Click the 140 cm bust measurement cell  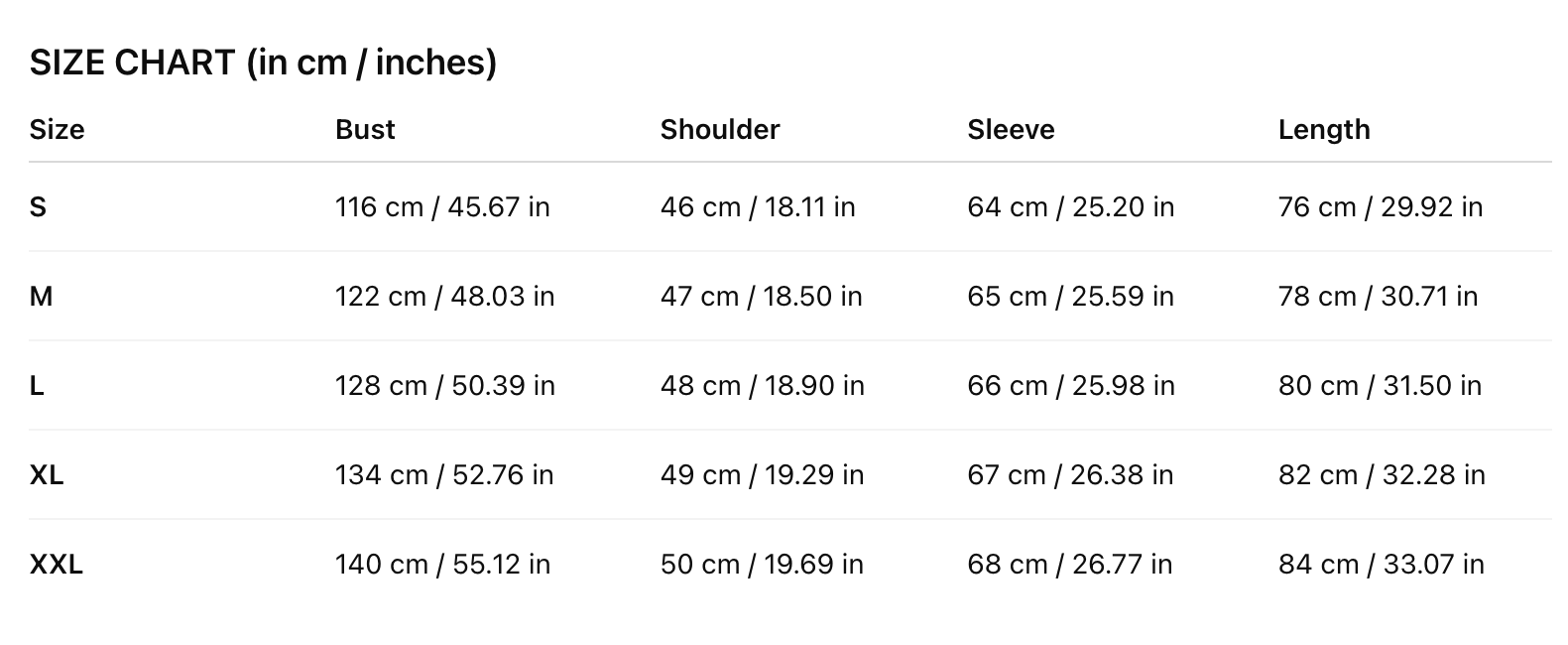point(442,565)
